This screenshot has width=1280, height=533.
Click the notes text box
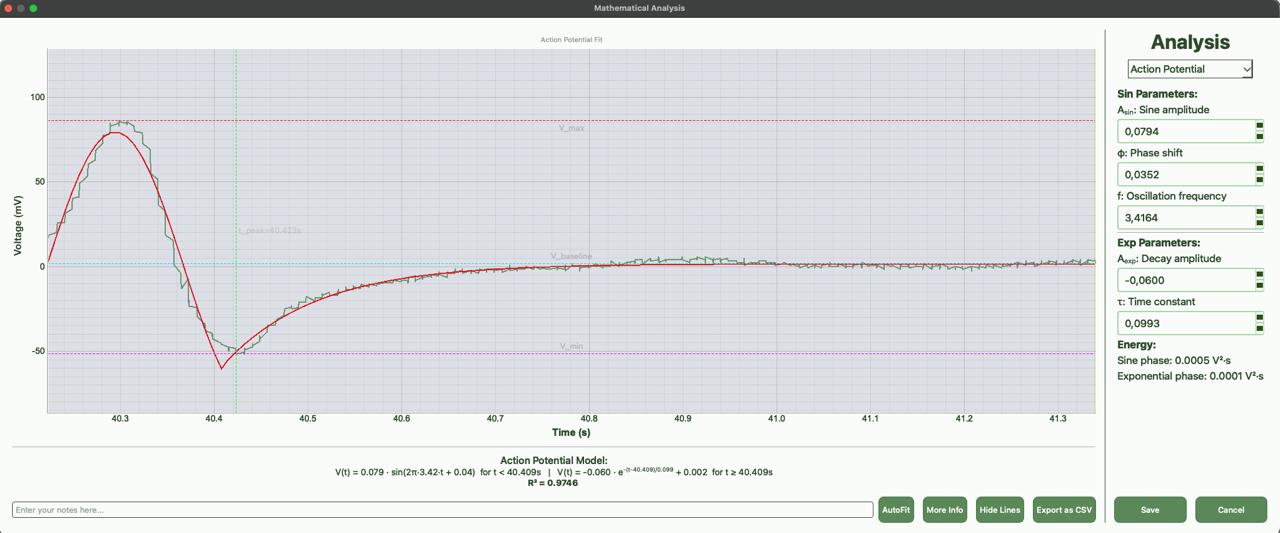coord(442,510)
